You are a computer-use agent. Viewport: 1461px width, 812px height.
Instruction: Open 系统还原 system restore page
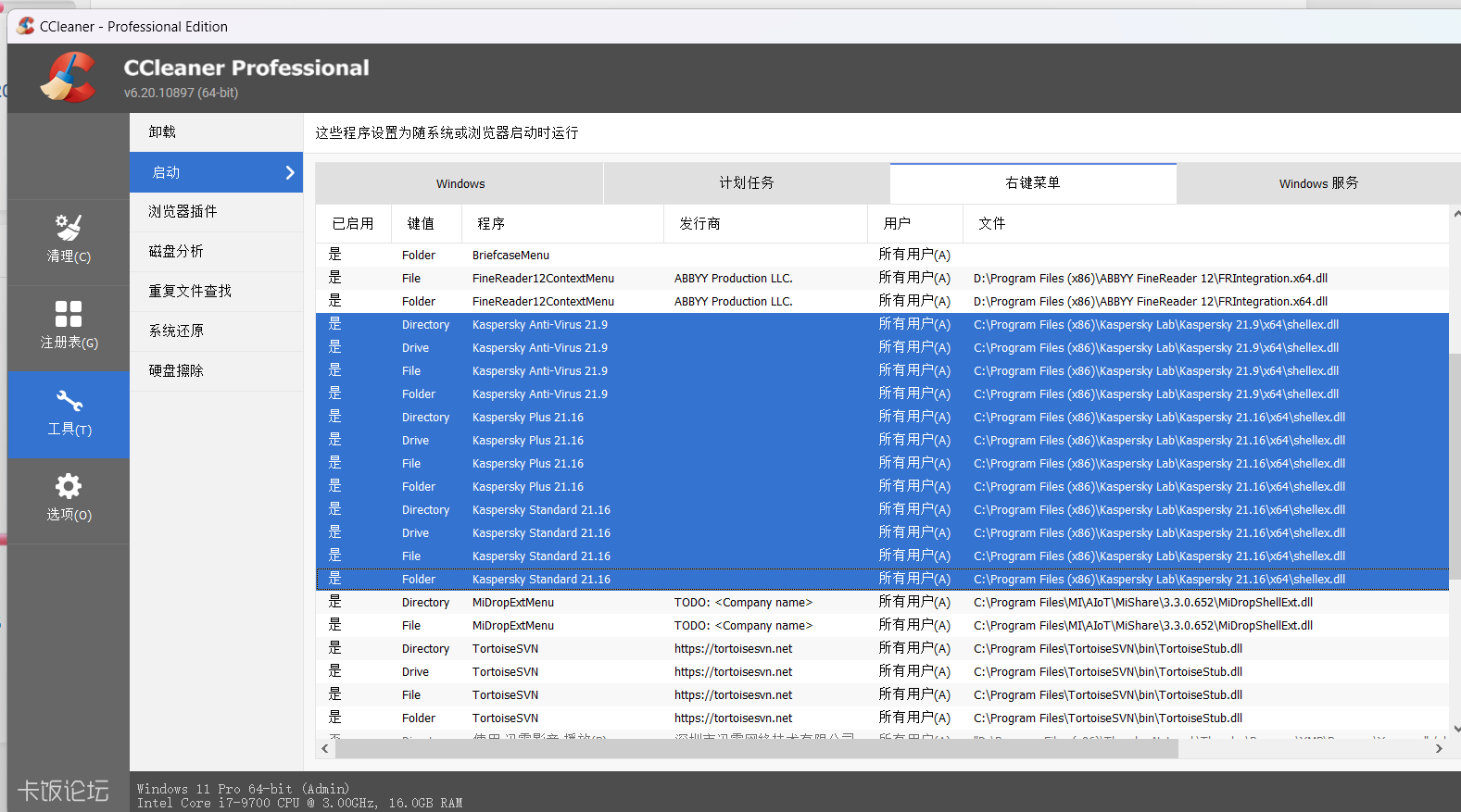click(216, 331)
